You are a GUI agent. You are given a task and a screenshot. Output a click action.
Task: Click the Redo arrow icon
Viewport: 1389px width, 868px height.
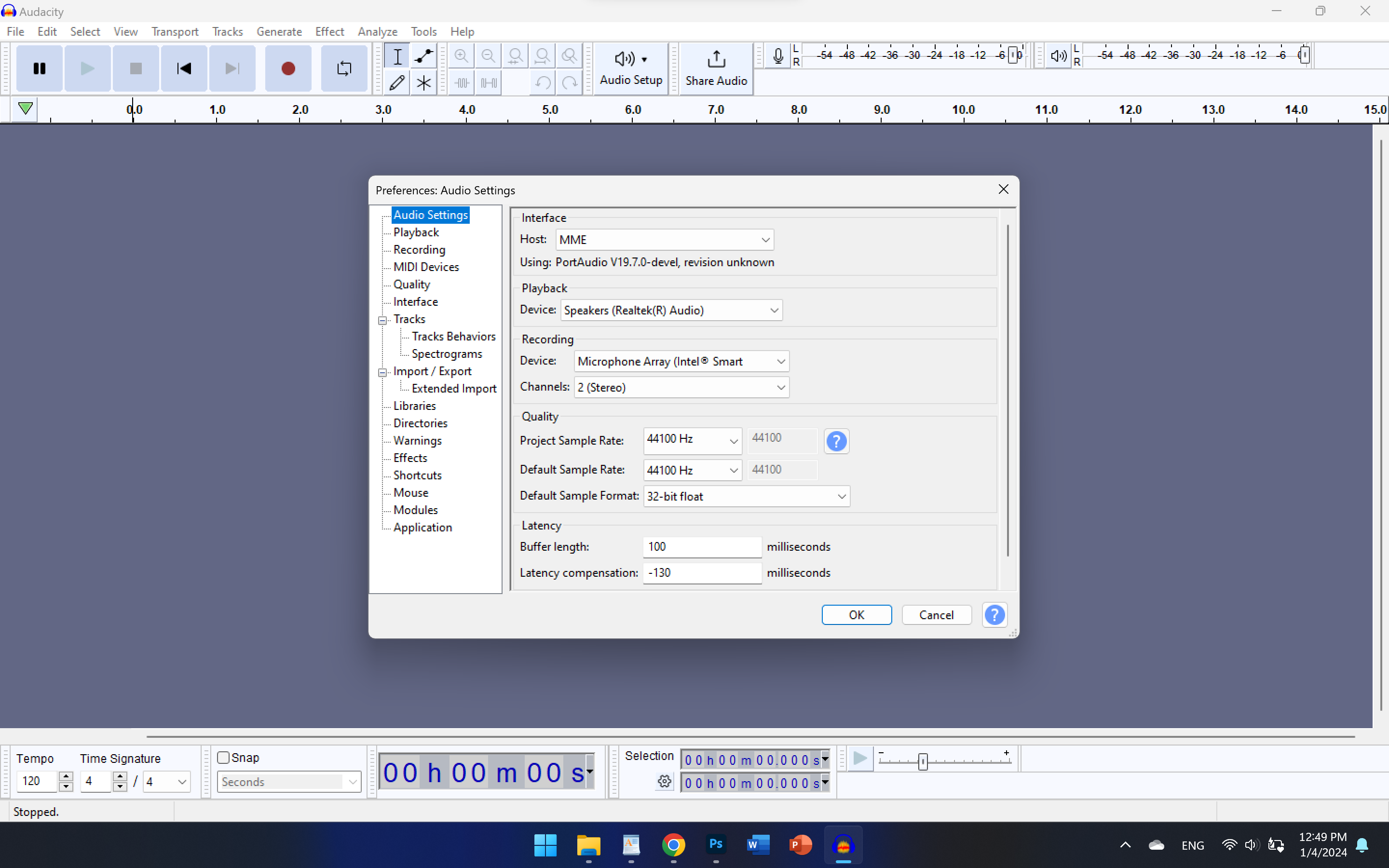pyautogui.click(x=570, y=82)
